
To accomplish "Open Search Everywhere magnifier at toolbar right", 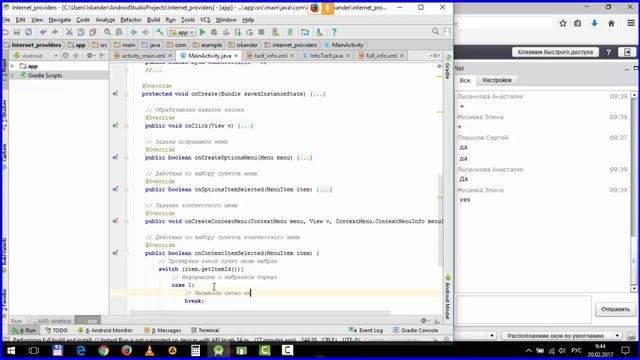I will (x=436, y=31).
